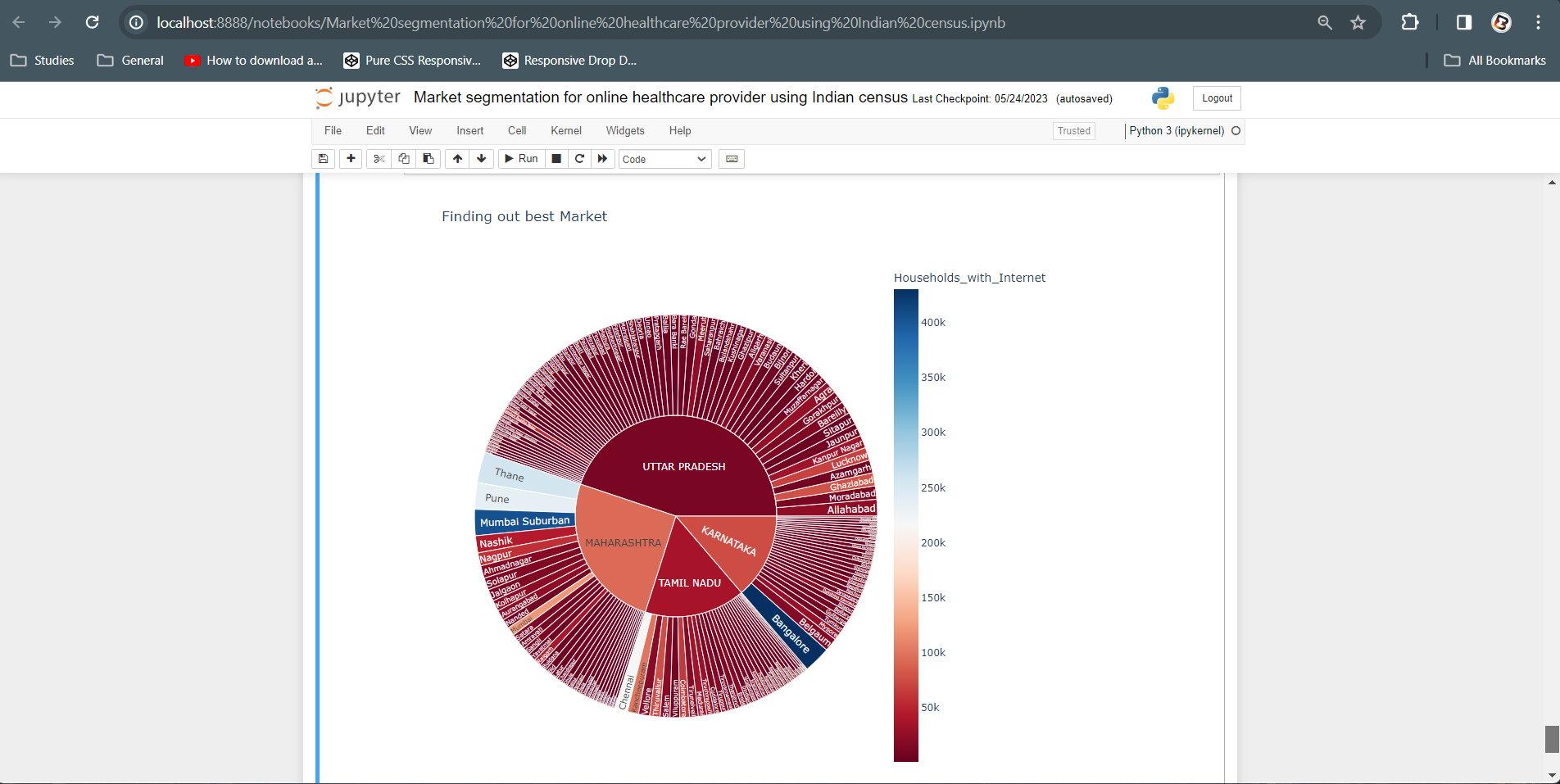Open 'Responsive Drop D...' bookmark
This screenshot has width=1560, height=784.
pos(569,61)
